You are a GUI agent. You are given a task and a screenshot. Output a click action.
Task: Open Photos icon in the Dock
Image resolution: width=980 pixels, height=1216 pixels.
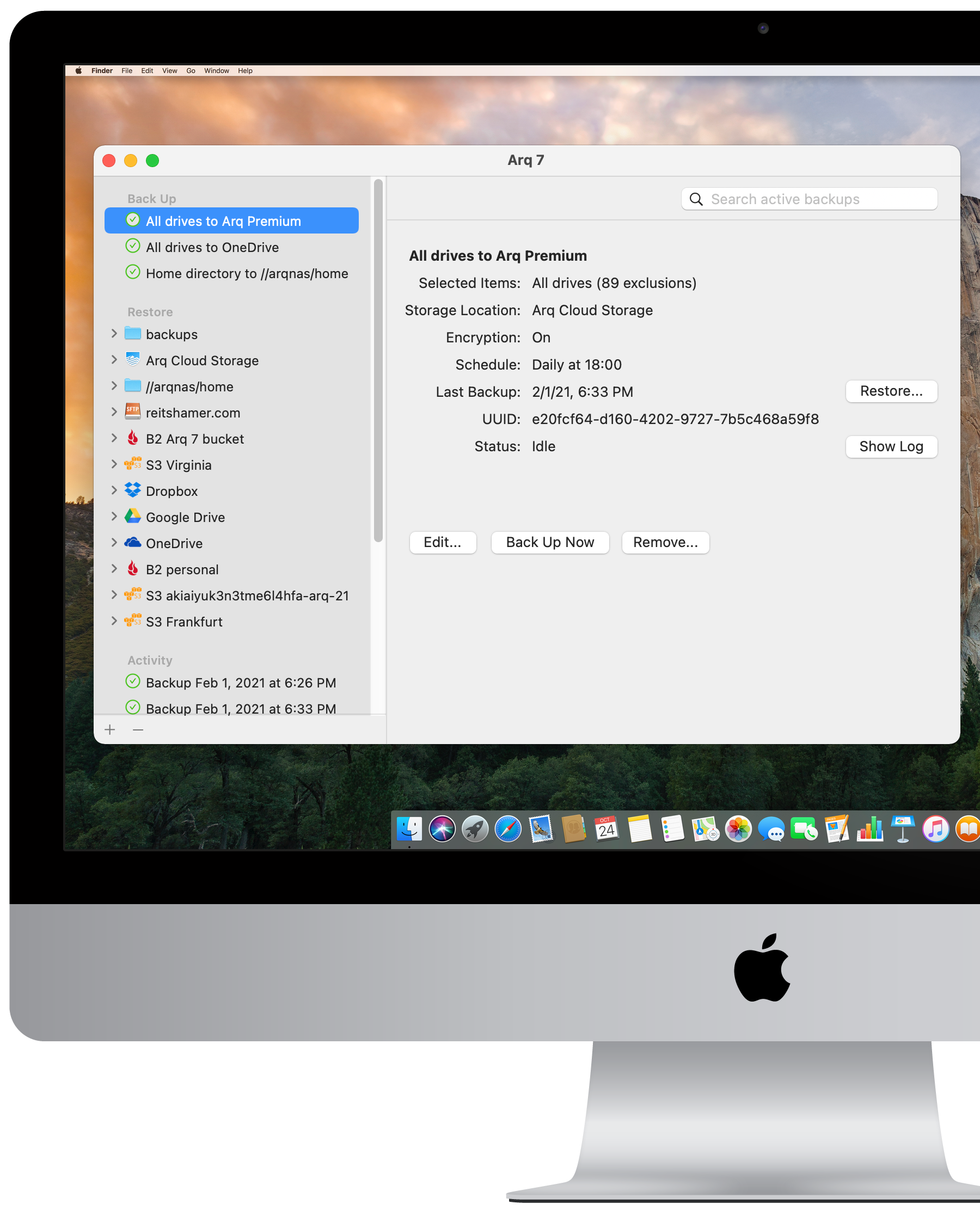pyautogui.click(x=738, y=829)
